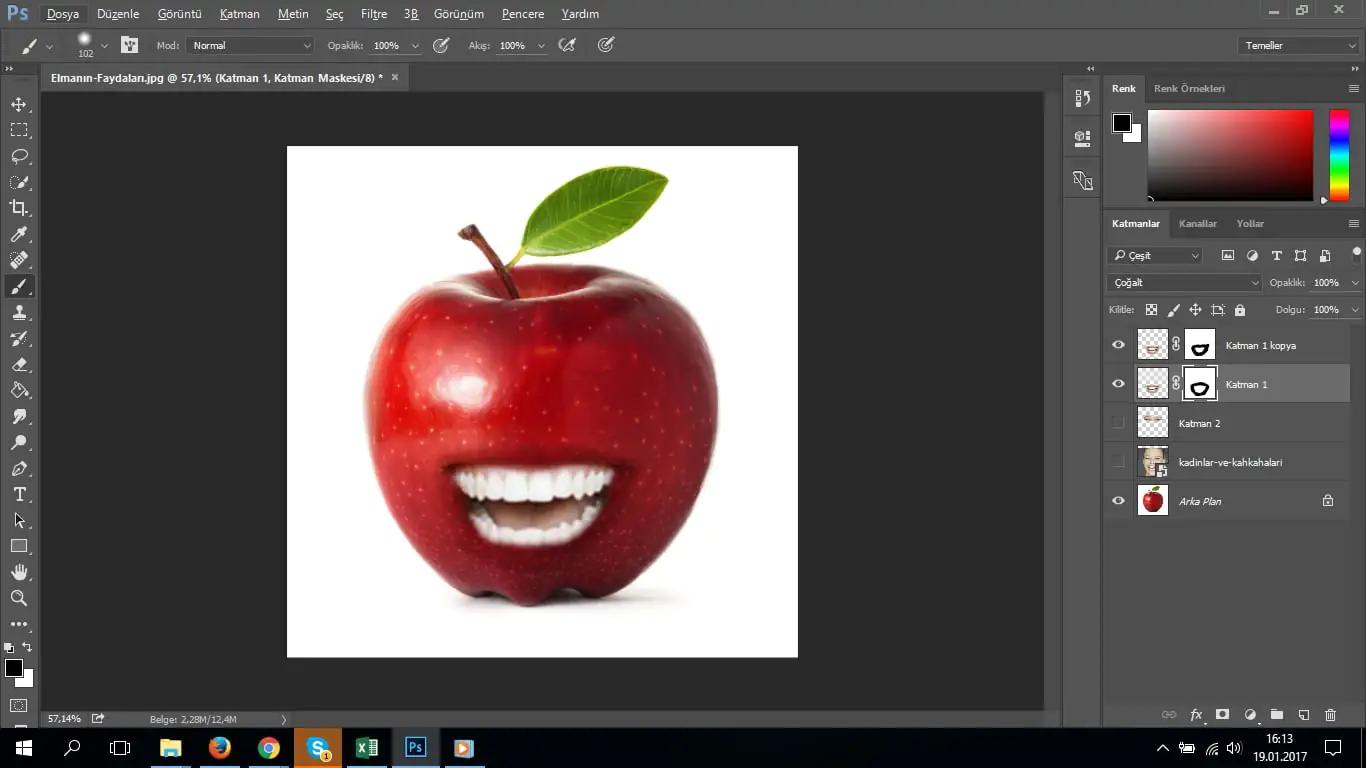Viewport: 1366px width, 768px height.
Task: Click the delete layer trash icon
Action: point(1330,715)
